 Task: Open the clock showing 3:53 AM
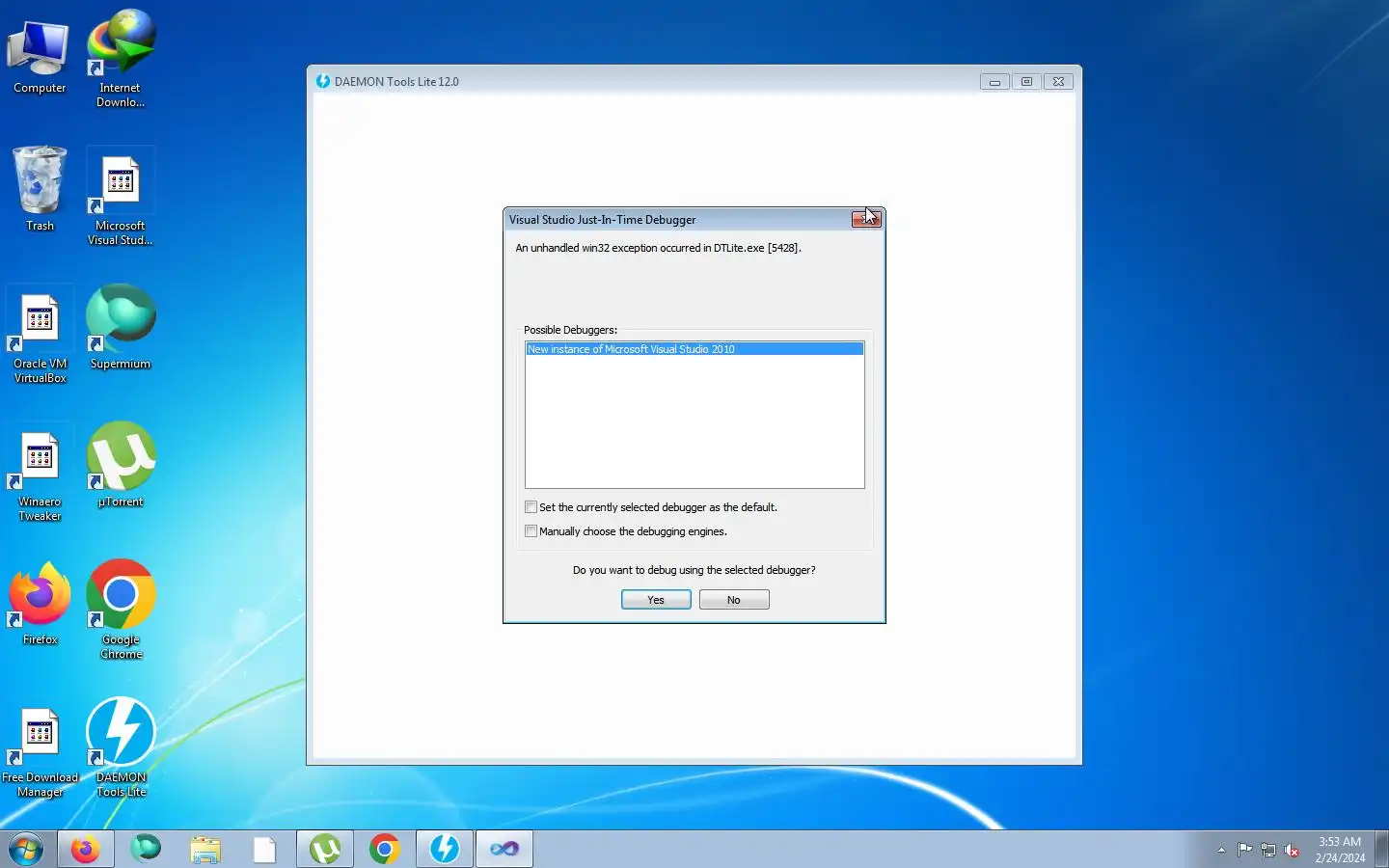pyautogui.click(x=1340, y=850)
